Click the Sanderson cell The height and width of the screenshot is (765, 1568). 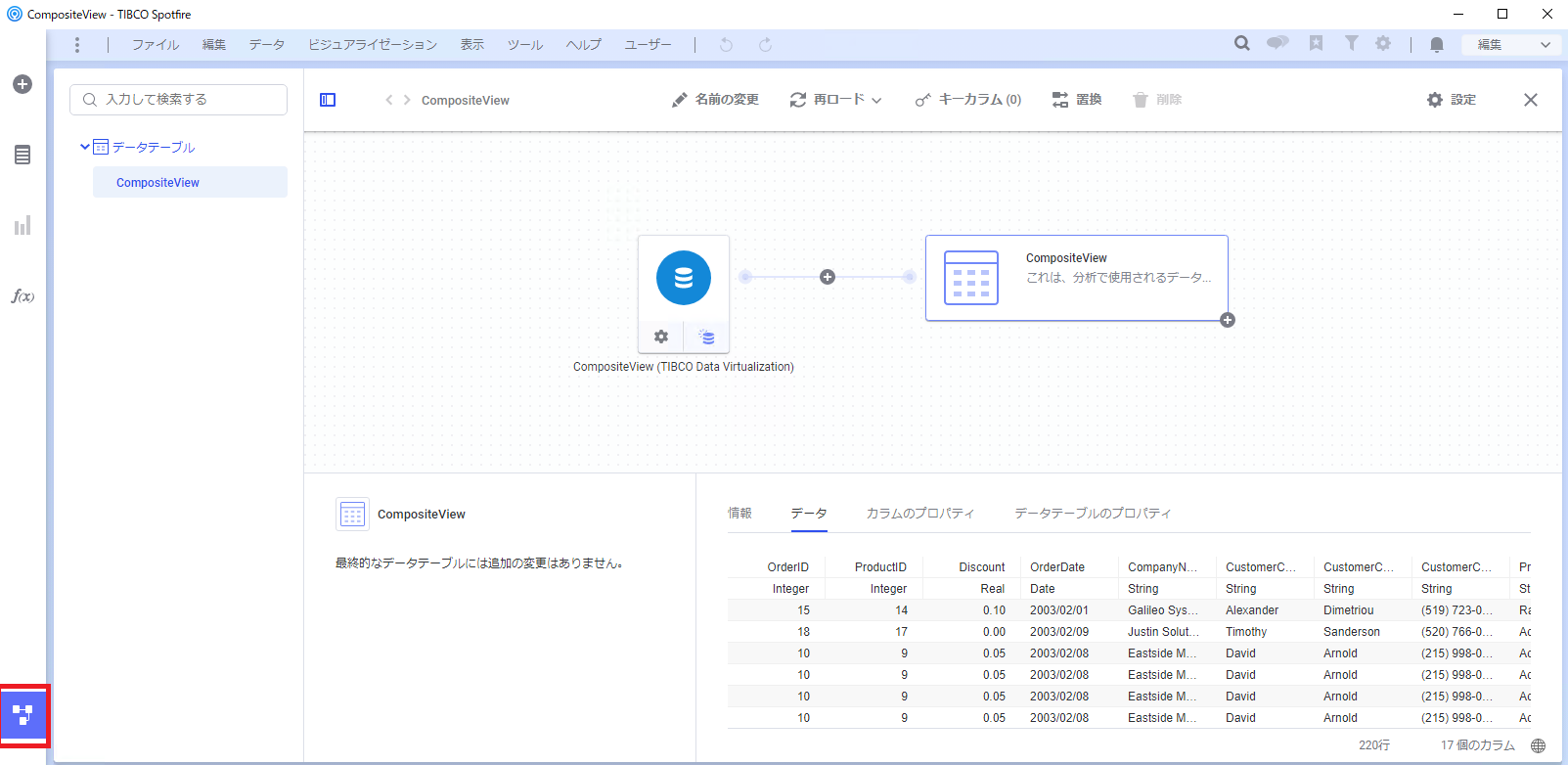pos(1352,632)
